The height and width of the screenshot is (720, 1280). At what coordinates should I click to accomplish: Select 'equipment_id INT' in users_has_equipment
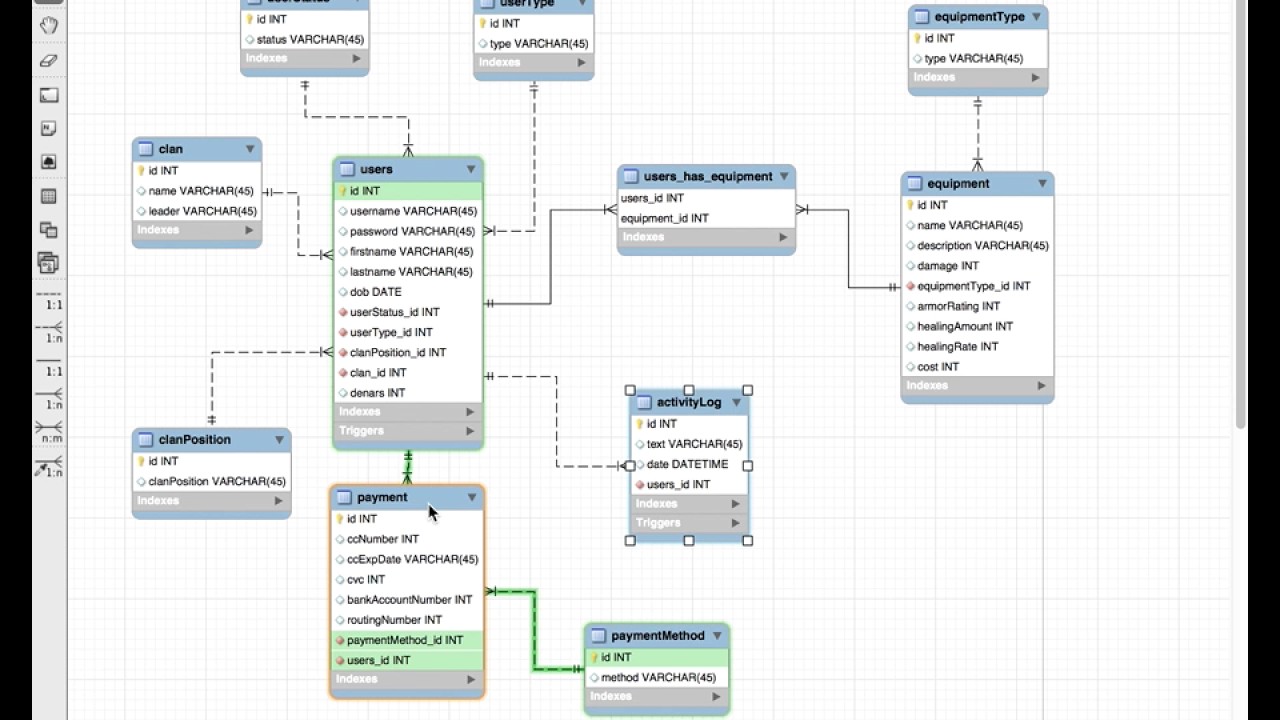point(706,218)
